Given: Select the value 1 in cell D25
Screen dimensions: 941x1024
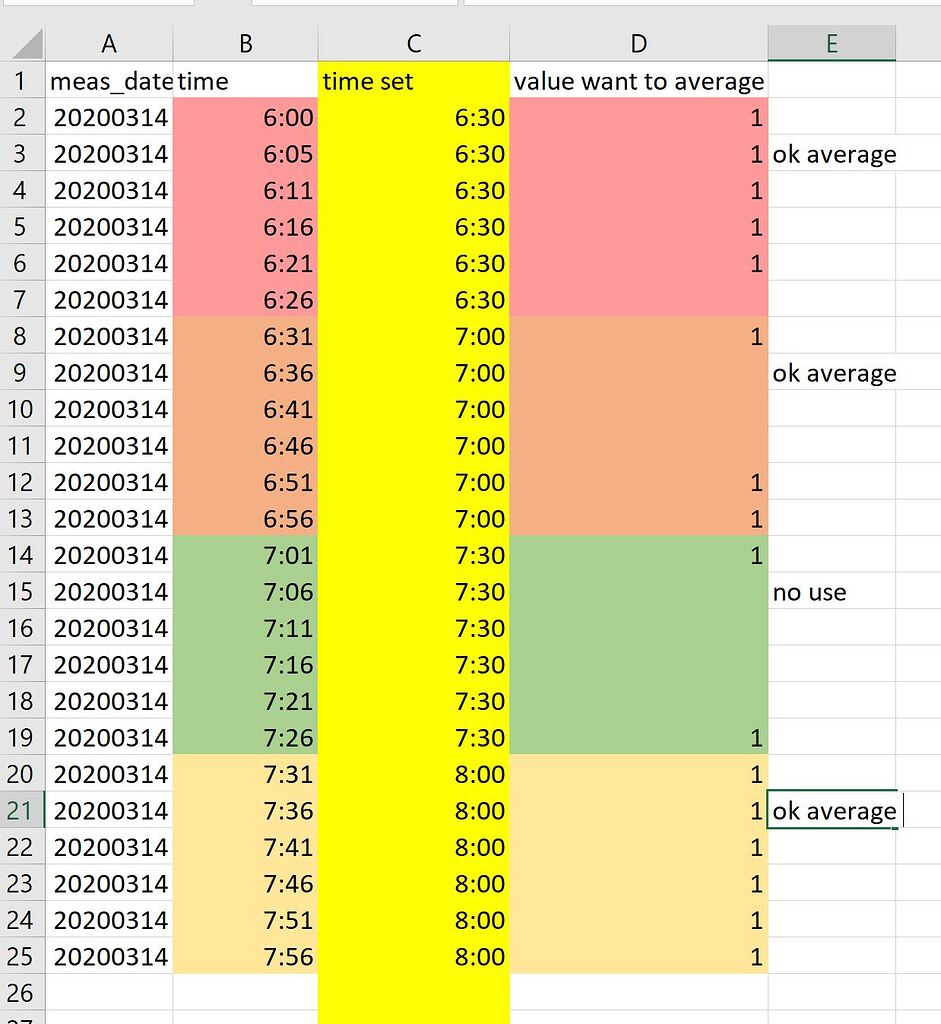Looking at the screenshot, I should (x=639, y=956).
